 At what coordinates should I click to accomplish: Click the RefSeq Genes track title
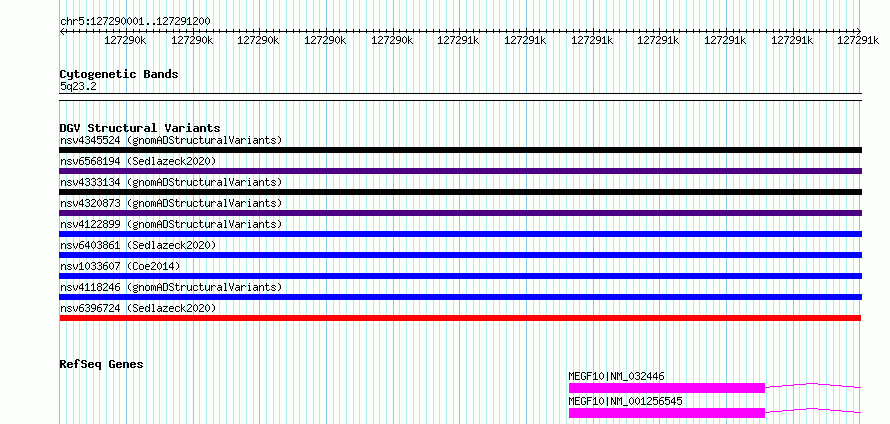102,364
